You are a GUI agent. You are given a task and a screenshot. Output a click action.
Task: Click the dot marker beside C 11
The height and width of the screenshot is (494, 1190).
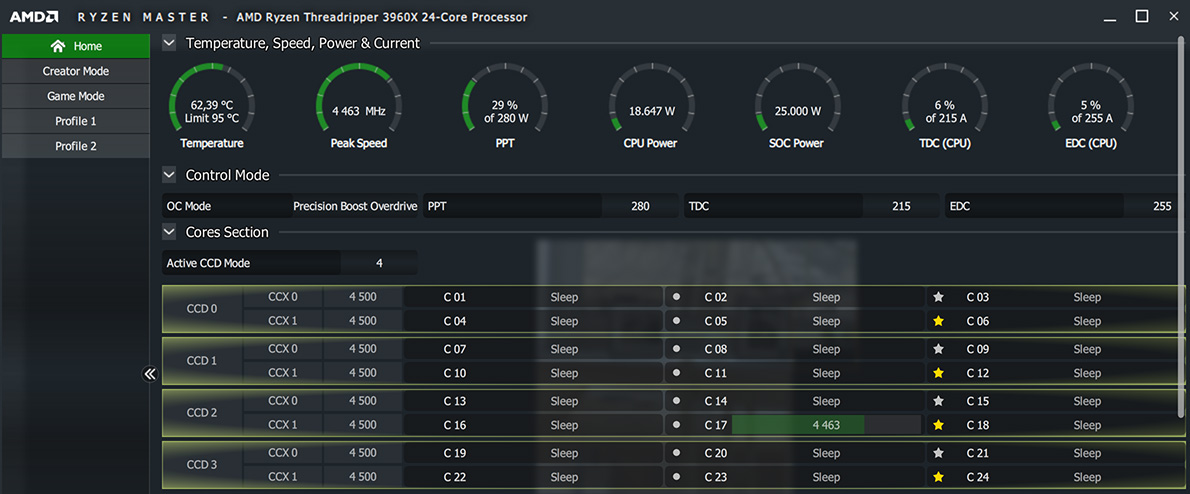pyautogui.click(x=676, y=373)
